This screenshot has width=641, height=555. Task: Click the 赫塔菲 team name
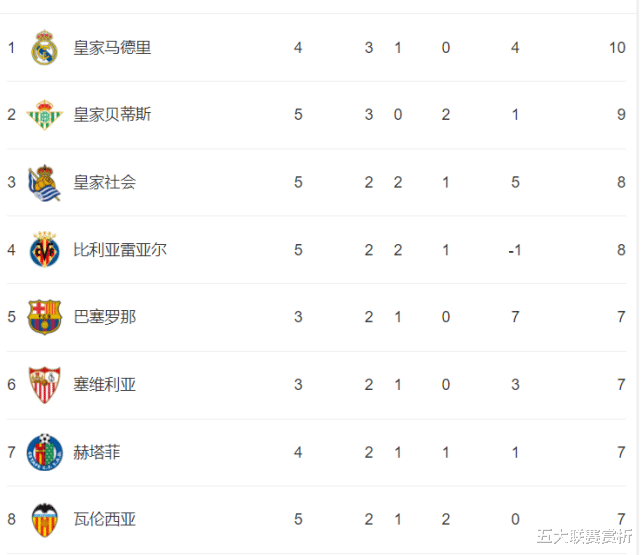click(96, 452)
